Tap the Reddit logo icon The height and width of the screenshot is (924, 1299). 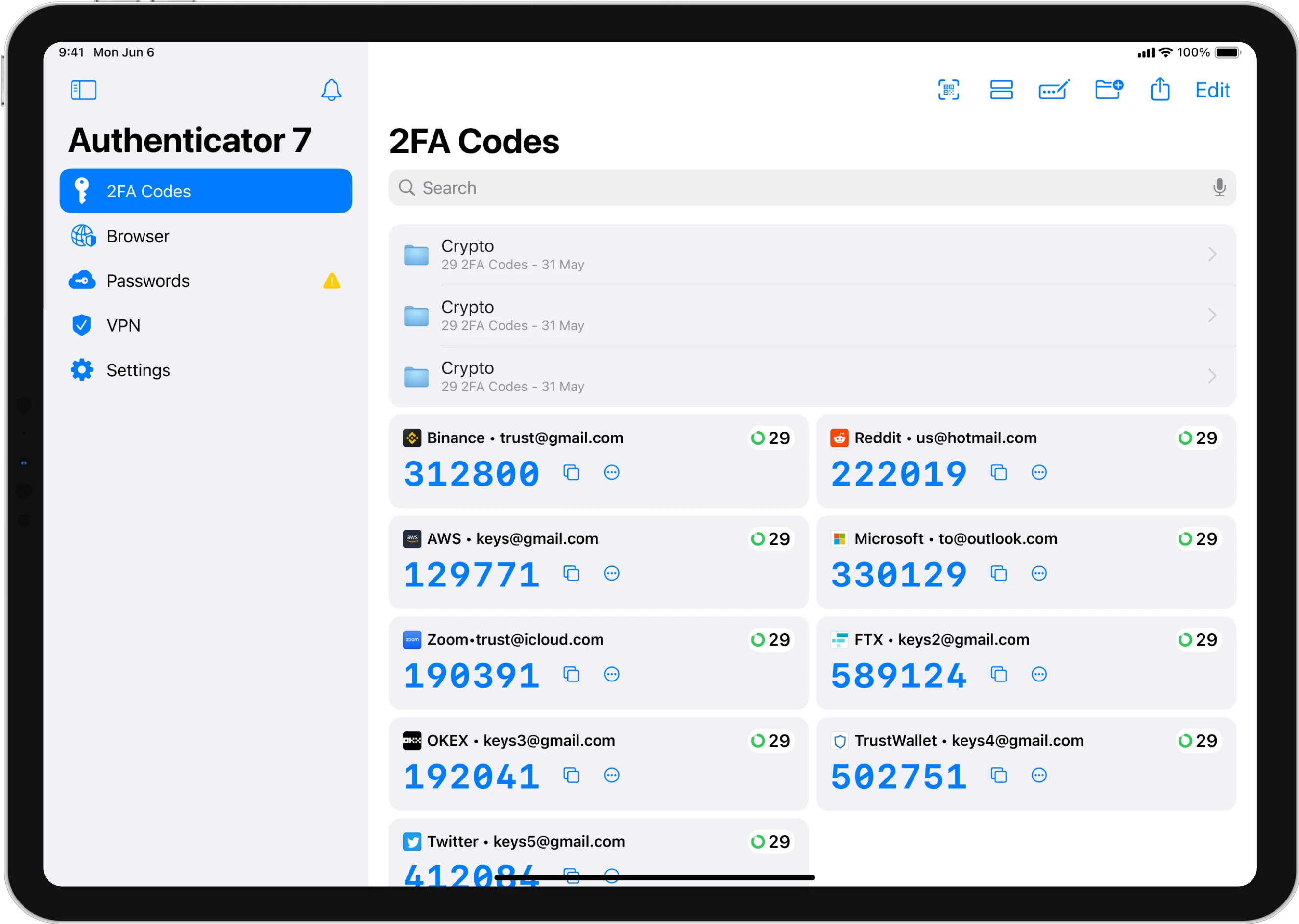point(839,438)
